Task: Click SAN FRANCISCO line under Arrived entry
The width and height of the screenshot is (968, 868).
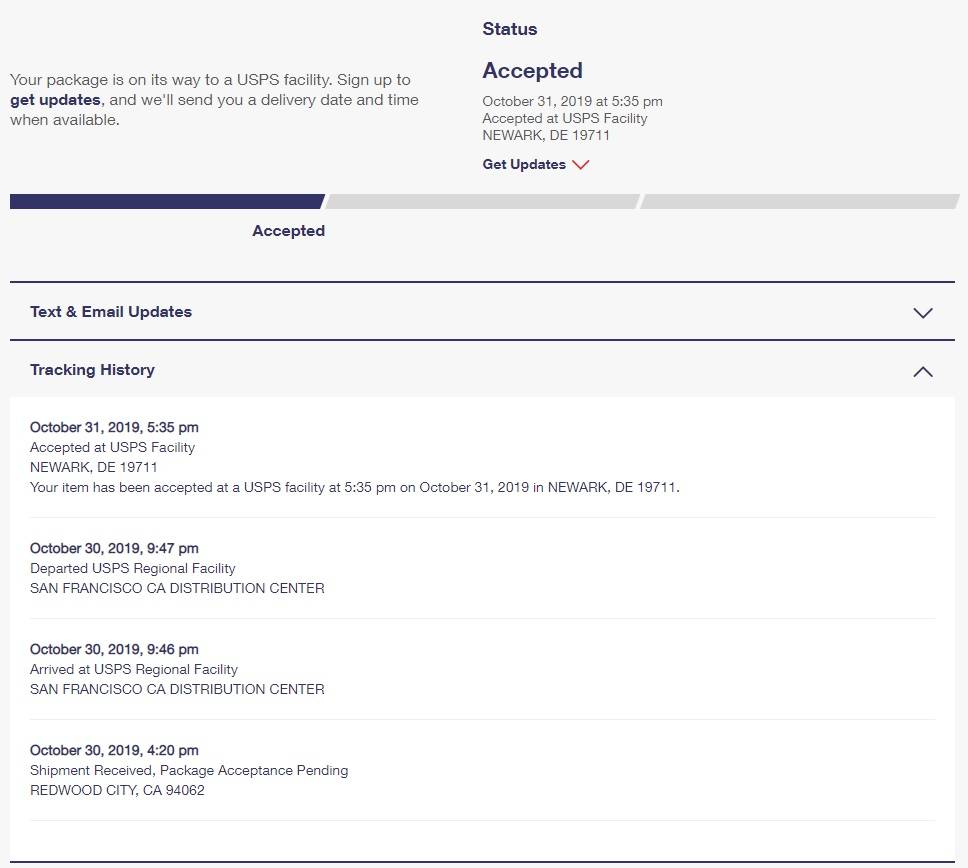Action: pyautogui.click(x=177, y=689)
